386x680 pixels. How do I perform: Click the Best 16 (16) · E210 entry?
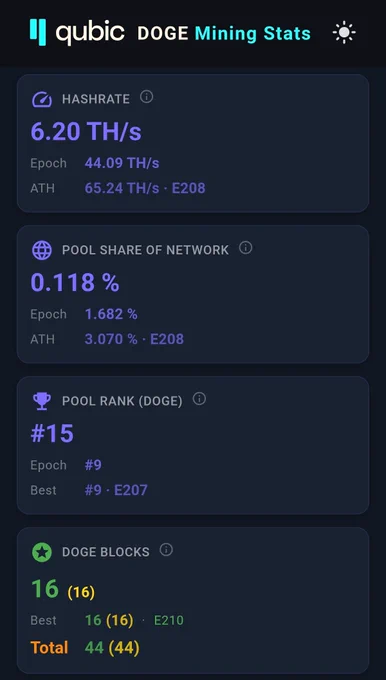pos(134,620)
